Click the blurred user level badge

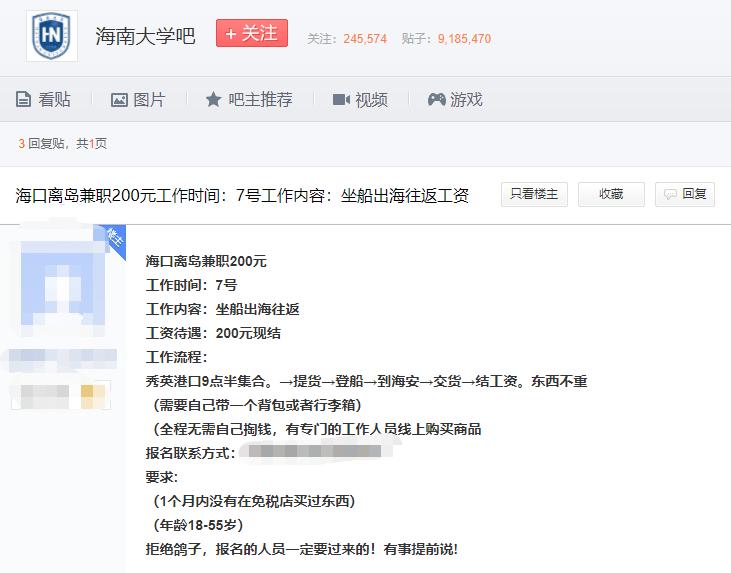tap(62, 396)
